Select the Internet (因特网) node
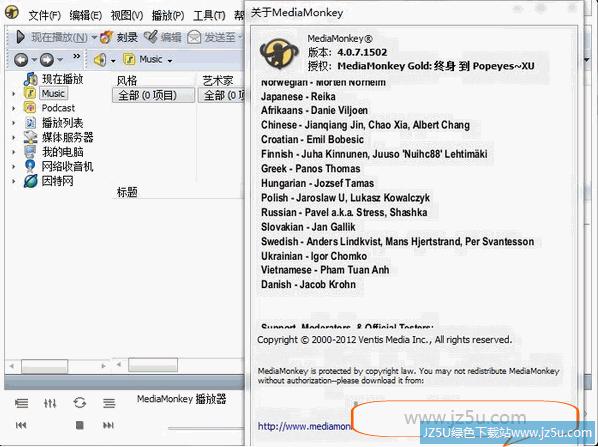Screen dimensions: 598x447 [57, 181]
